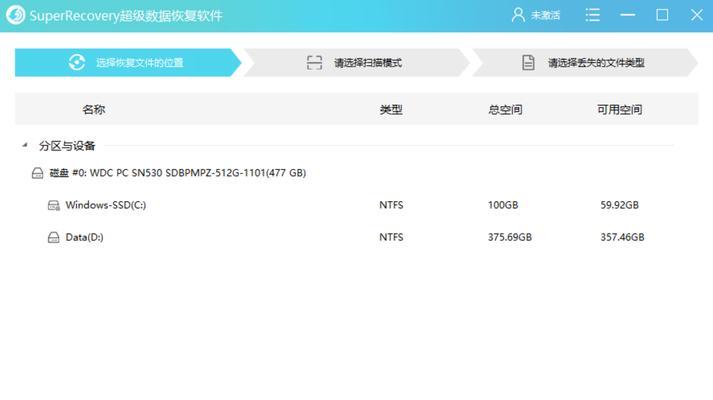Click the 59.92GB free space value
This screenshot has height=400, width=713.
[x=619, y=205]
